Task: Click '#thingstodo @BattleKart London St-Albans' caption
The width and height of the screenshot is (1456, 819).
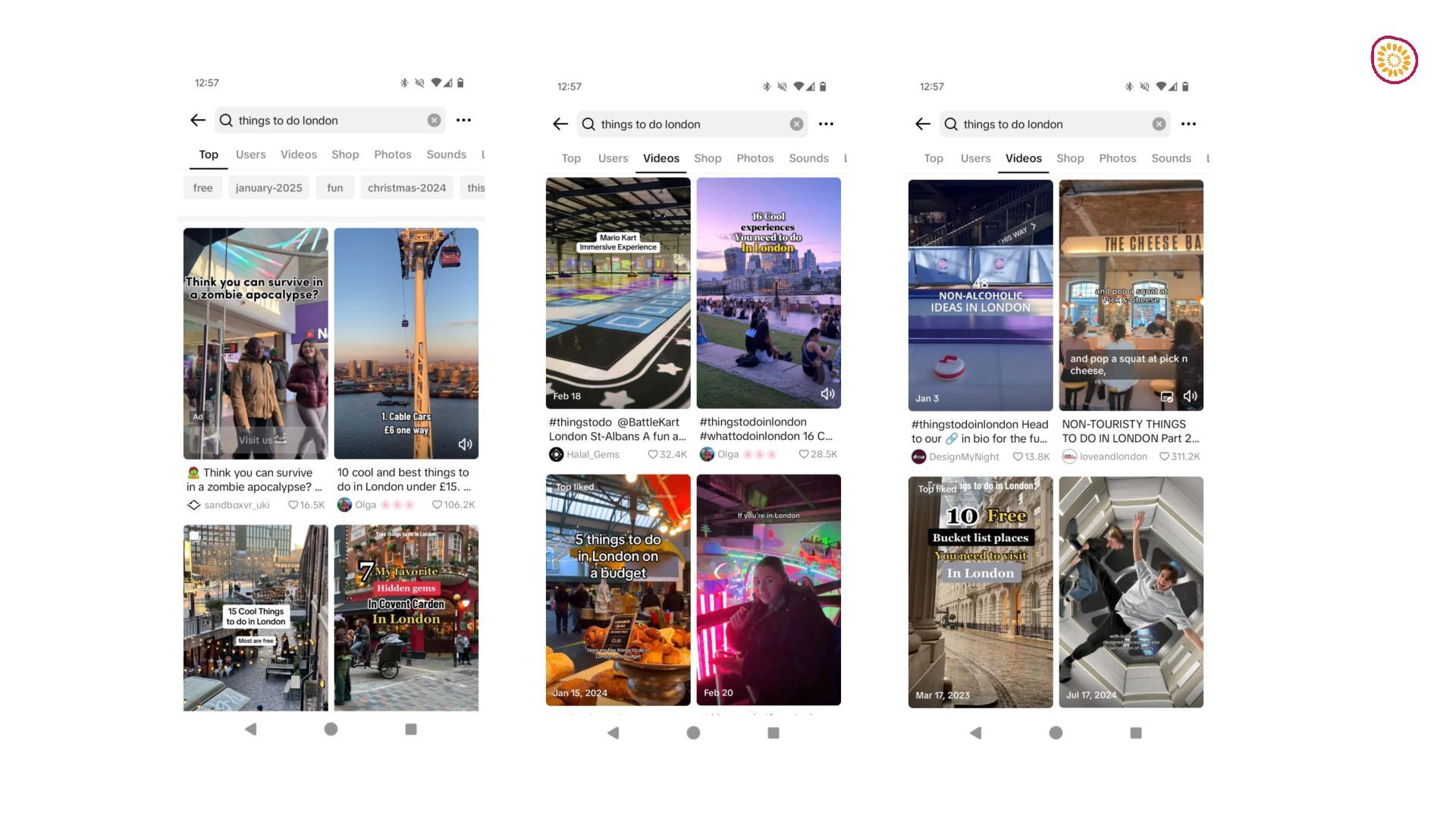Action: pyautogui.click(x=617, y=429)
